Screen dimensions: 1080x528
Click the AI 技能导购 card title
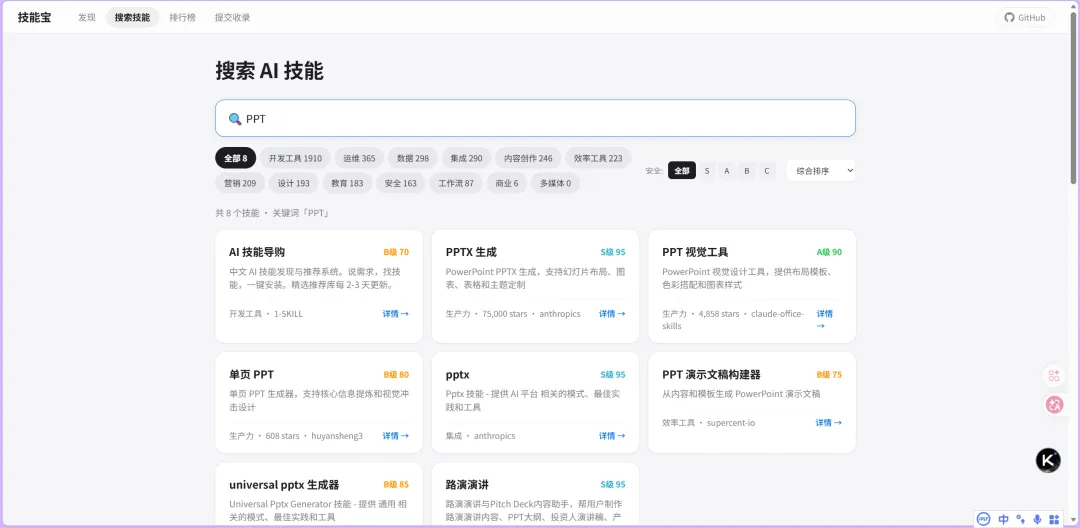point(257,252)
